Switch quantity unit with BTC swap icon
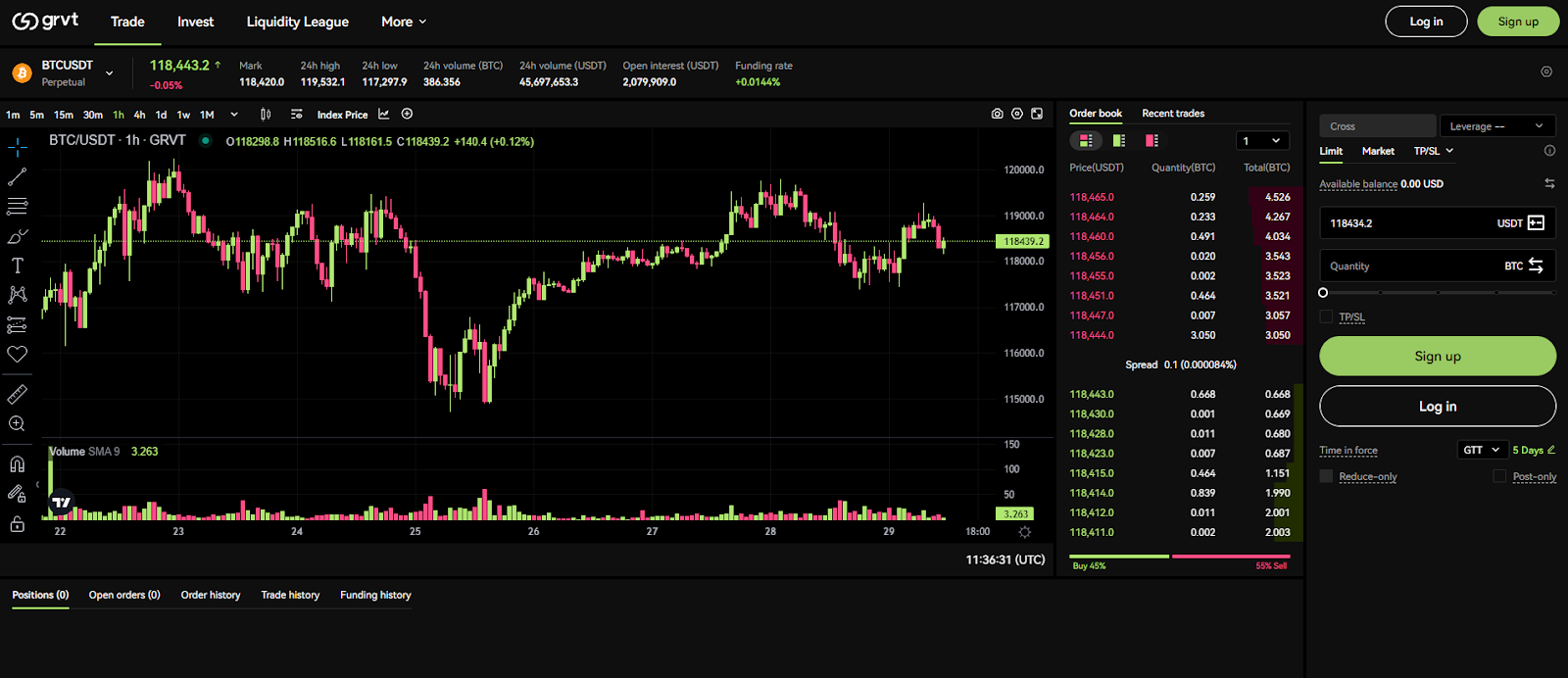1568x678 pixels. click(x=1536, y=266)
